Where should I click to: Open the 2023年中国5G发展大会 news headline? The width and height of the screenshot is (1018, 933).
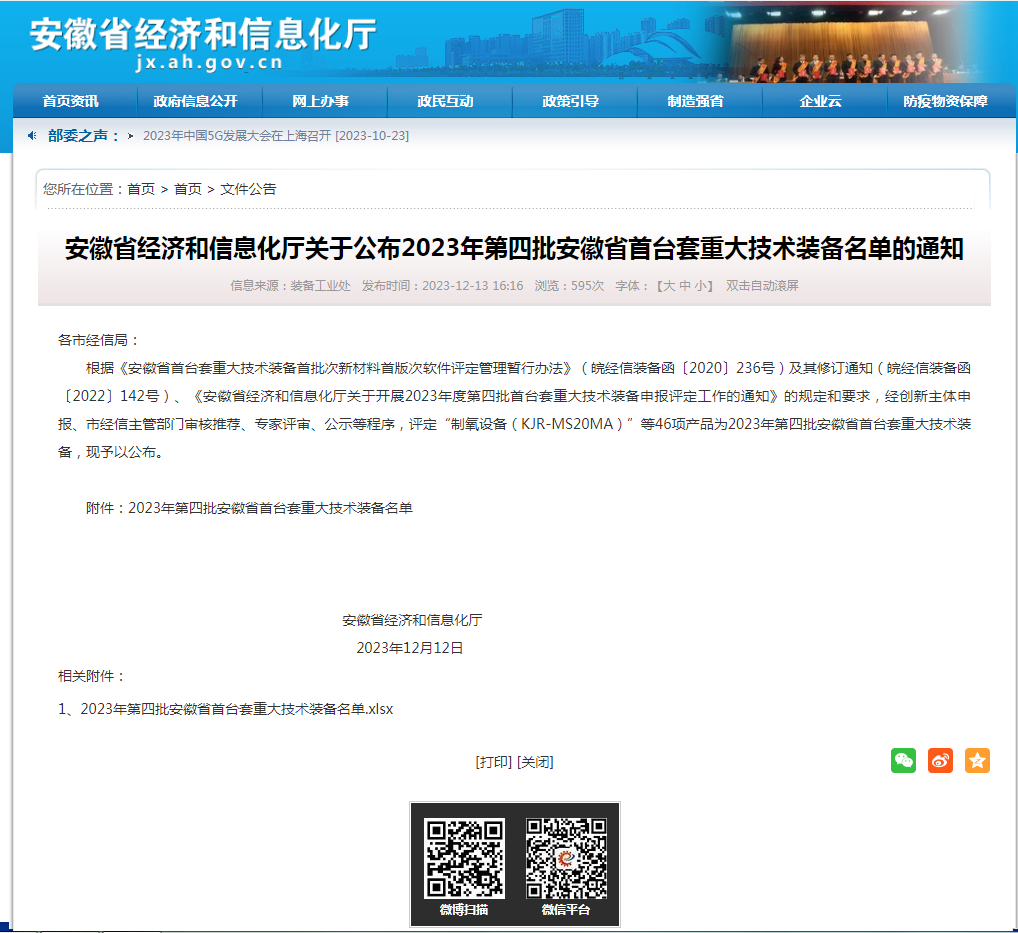point(276,136)
